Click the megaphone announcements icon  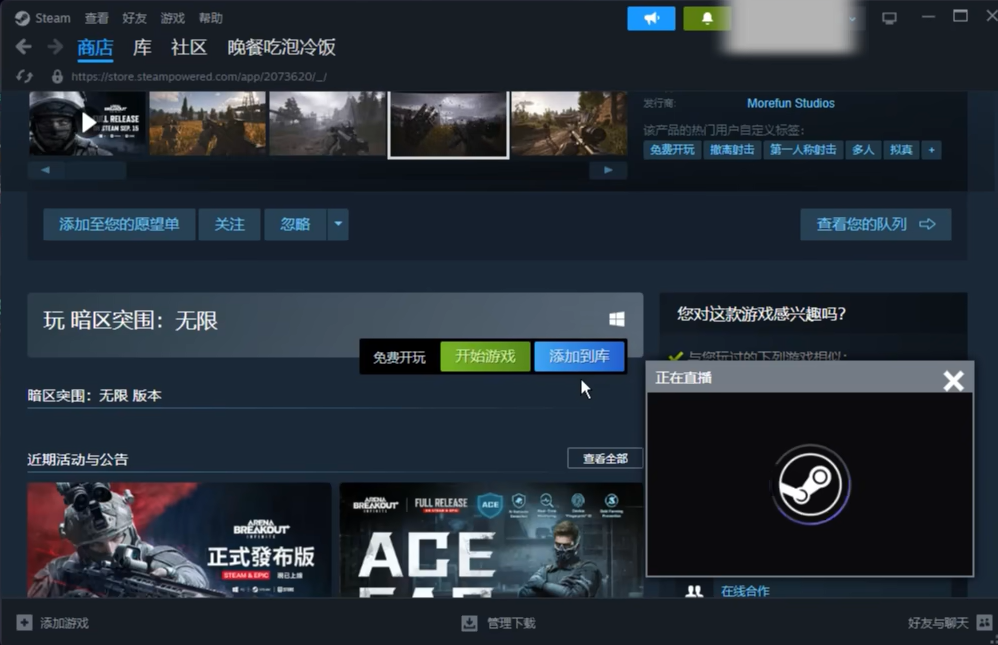coord(651,18)
